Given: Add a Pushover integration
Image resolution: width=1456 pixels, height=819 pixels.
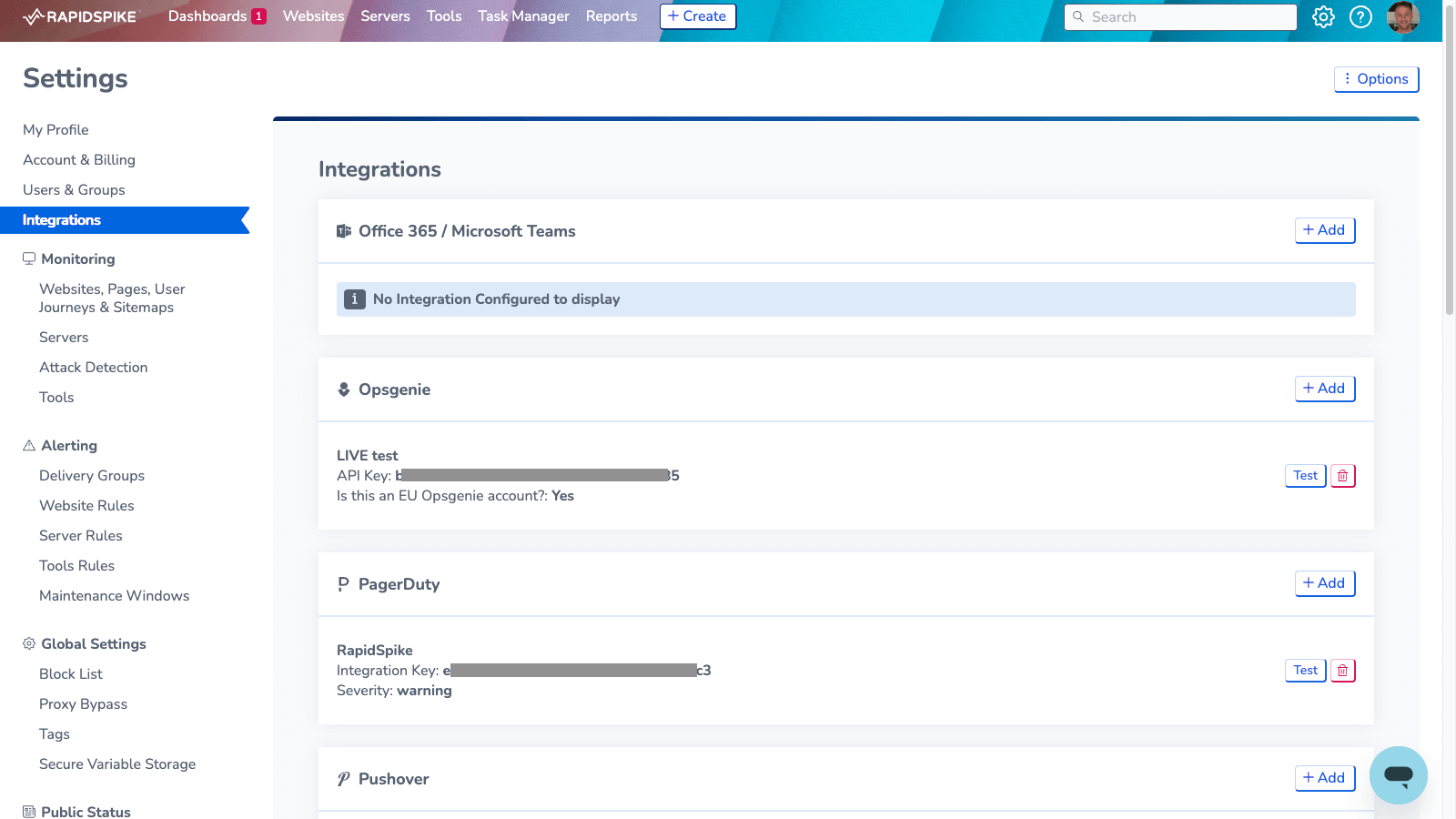Looking at the screenshot, I should 1325,778.
